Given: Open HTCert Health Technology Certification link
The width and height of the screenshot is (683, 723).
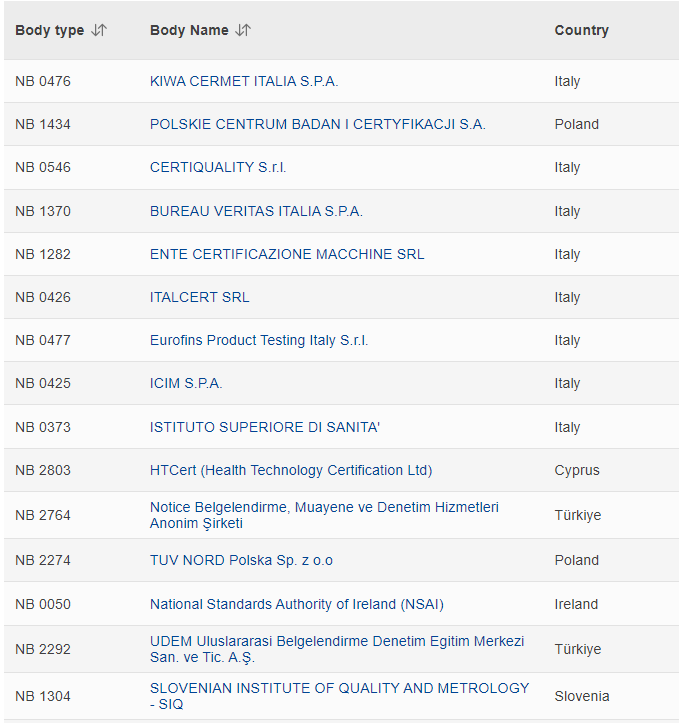Looking at the screenshot, I should [291, 470].
